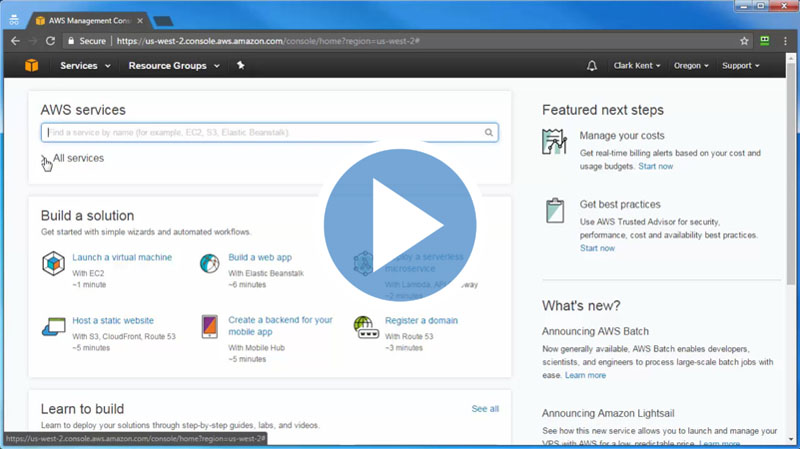Open the notifications bell
Screen dimensions: 800x449
coord(592,66)
